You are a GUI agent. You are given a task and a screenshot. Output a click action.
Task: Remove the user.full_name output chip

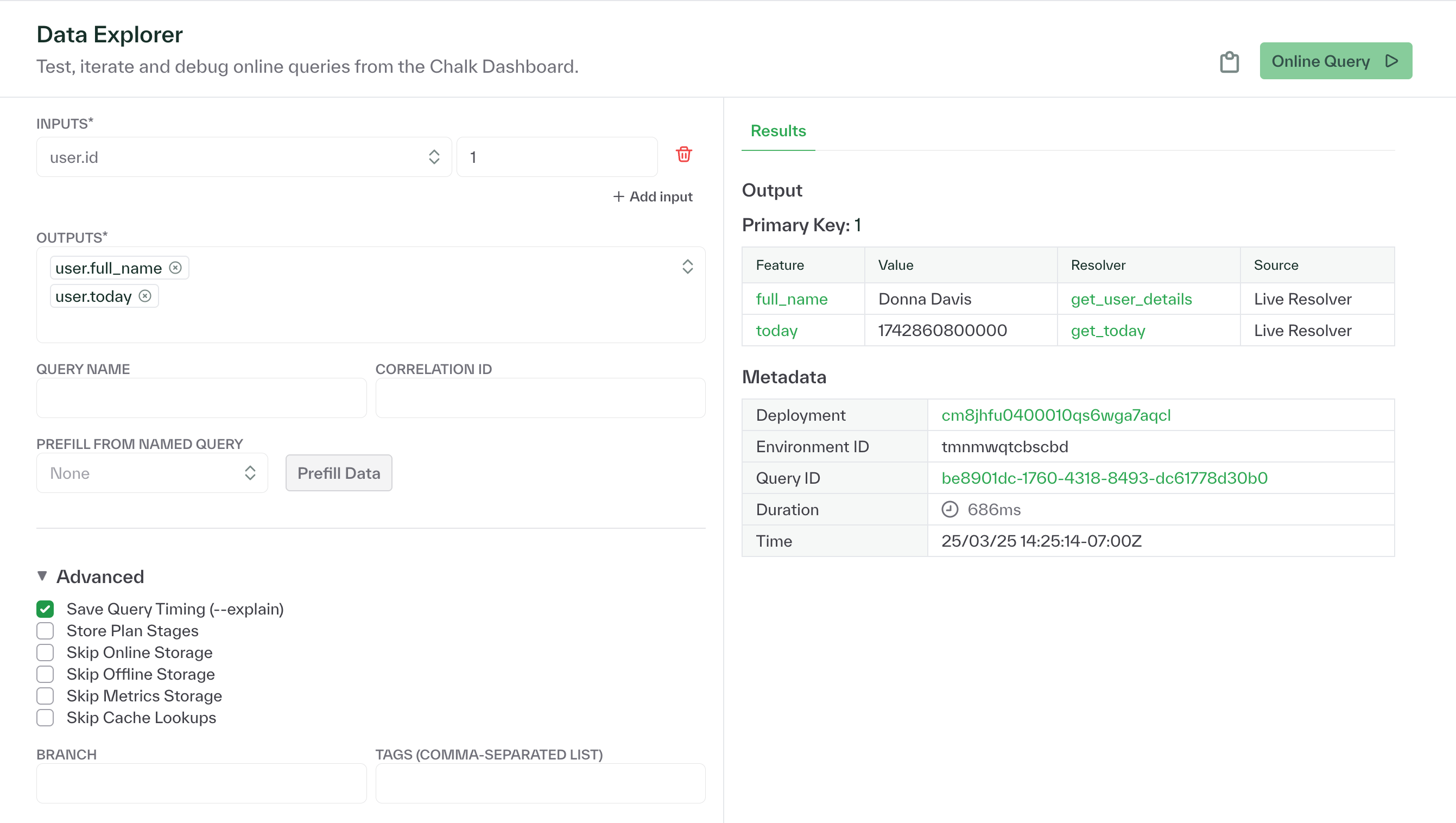[x=175, y=268]
